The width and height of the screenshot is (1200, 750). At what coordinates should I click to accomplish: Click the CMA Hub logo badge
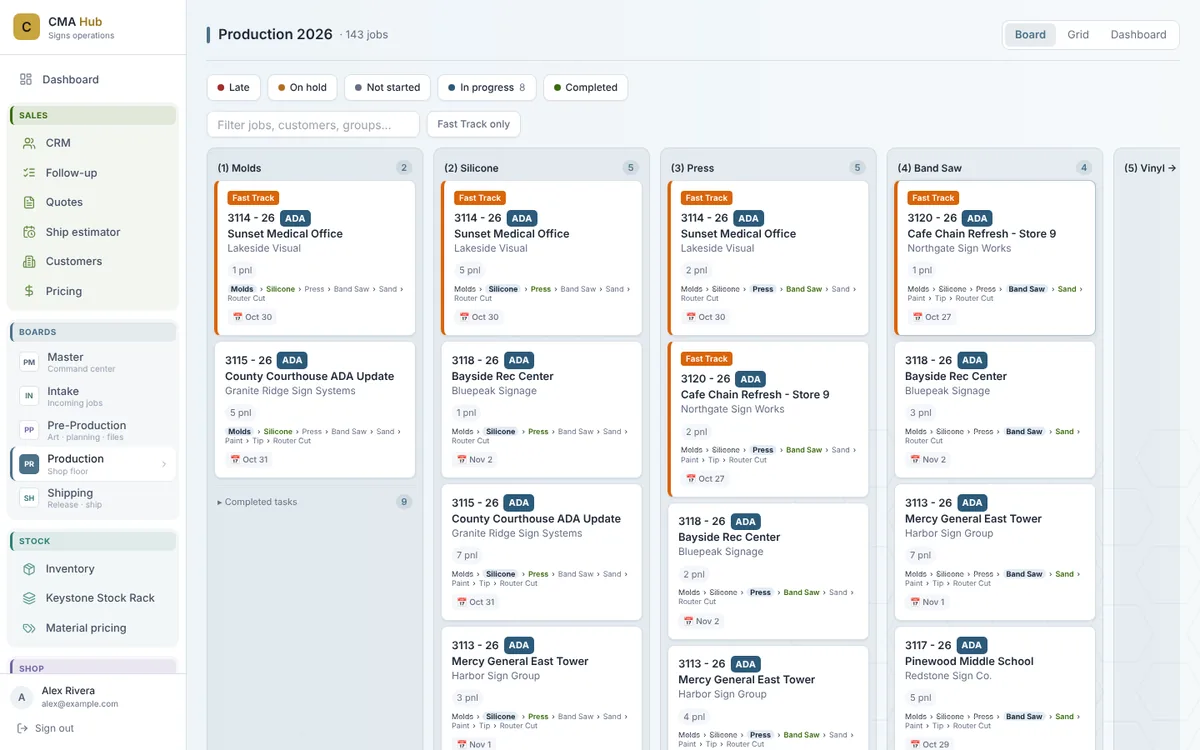pos(26,27)
